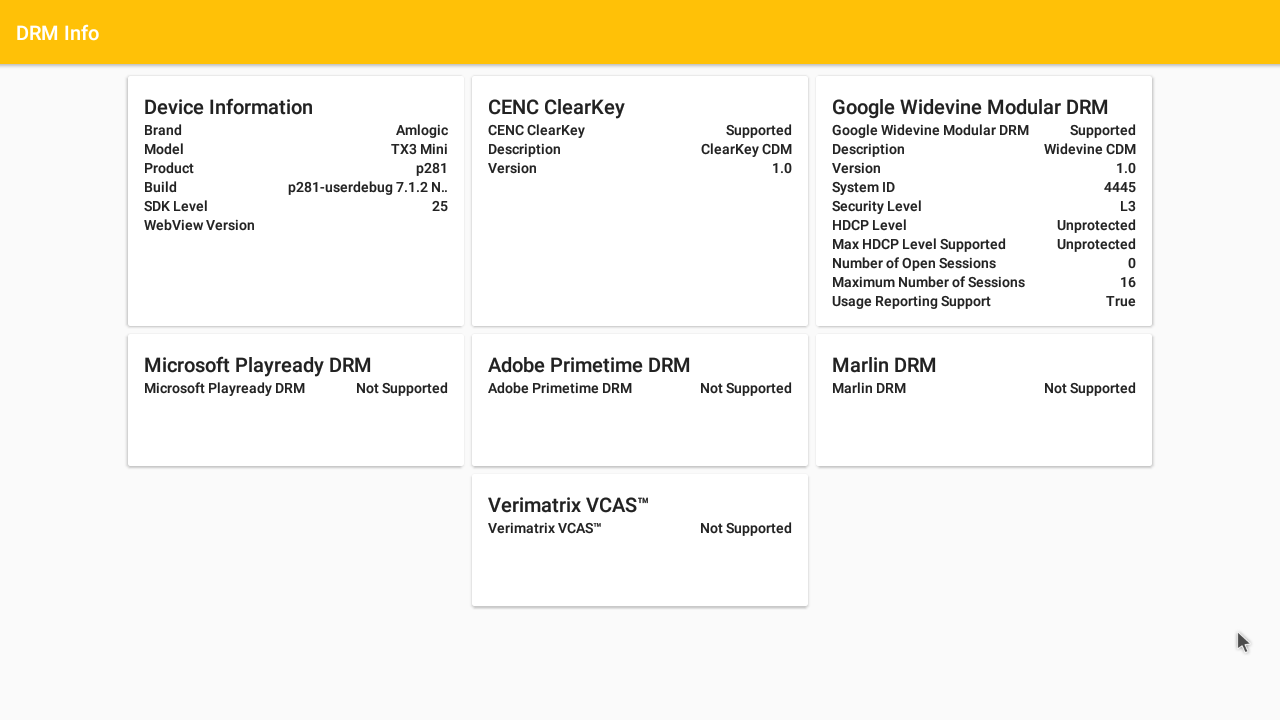Click the Security Level value L3

click(x=1128, y=206)
